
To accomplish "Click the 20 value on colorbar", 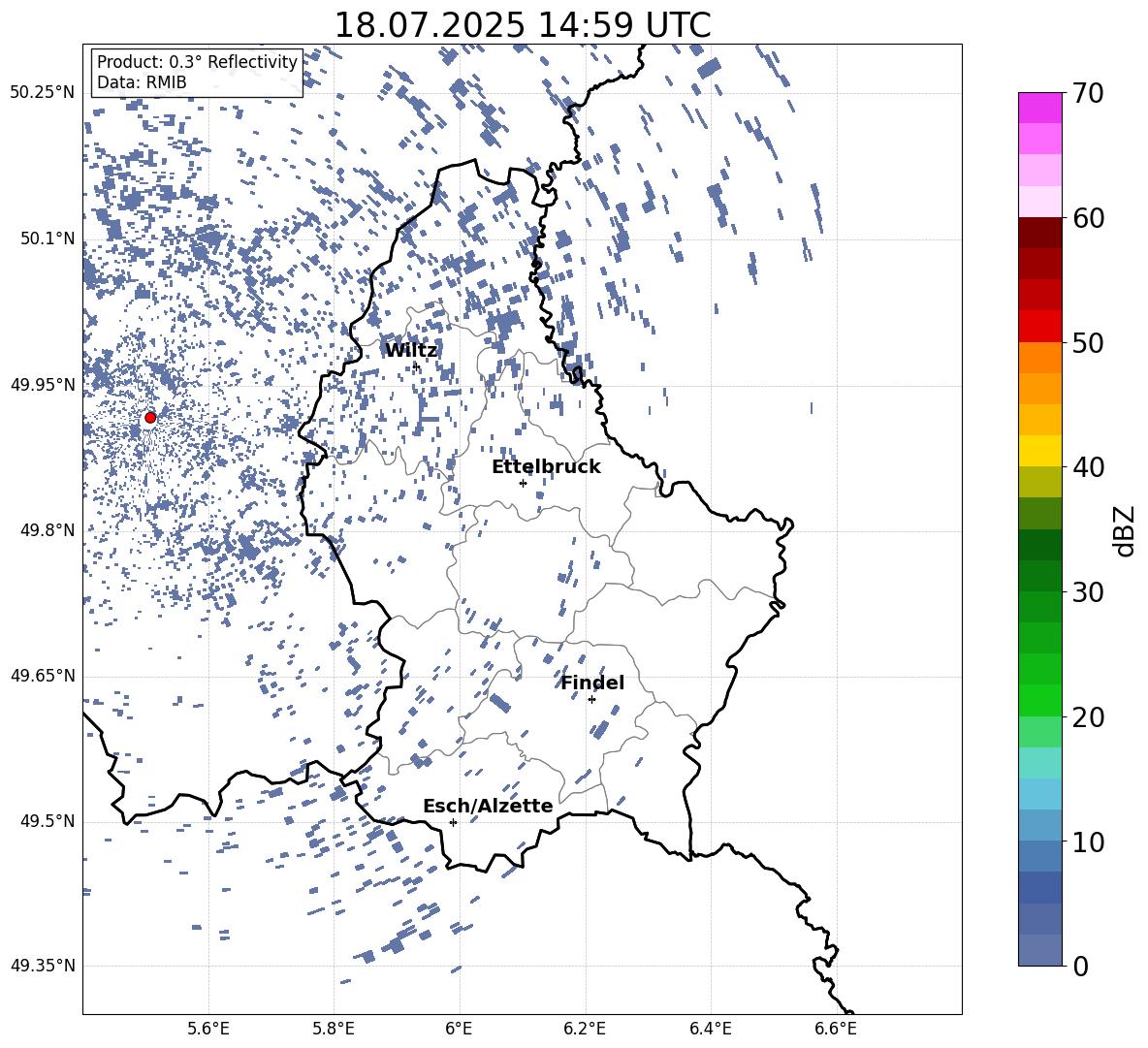I will click(x=1088, y=717).
